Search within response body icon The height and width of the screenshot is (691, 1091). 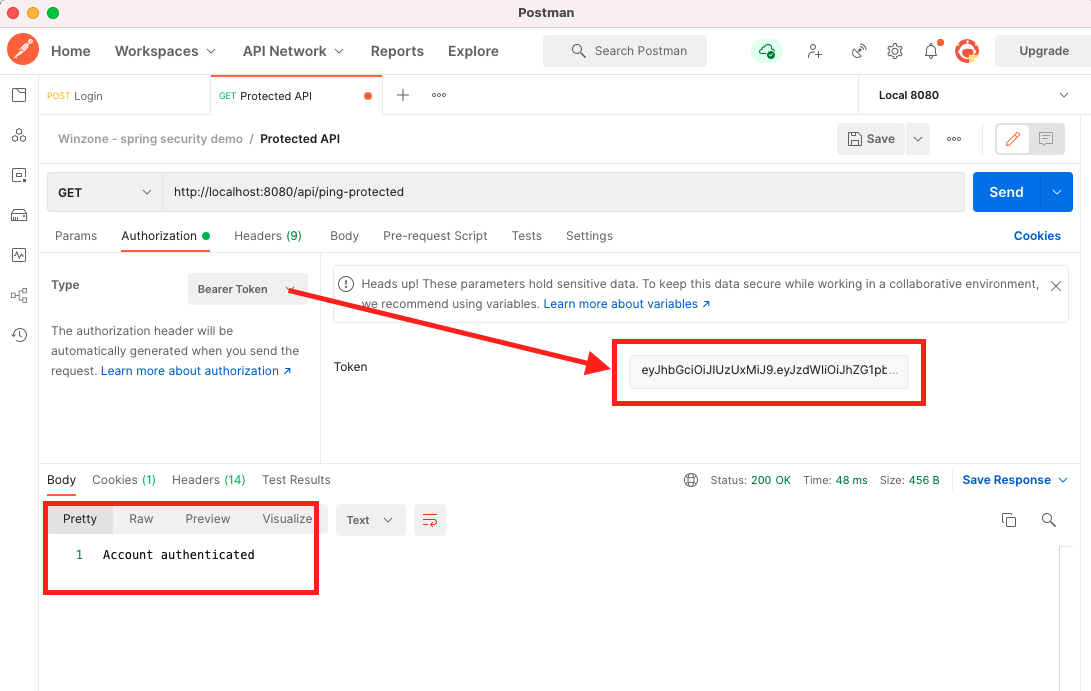coord(1049,520)
